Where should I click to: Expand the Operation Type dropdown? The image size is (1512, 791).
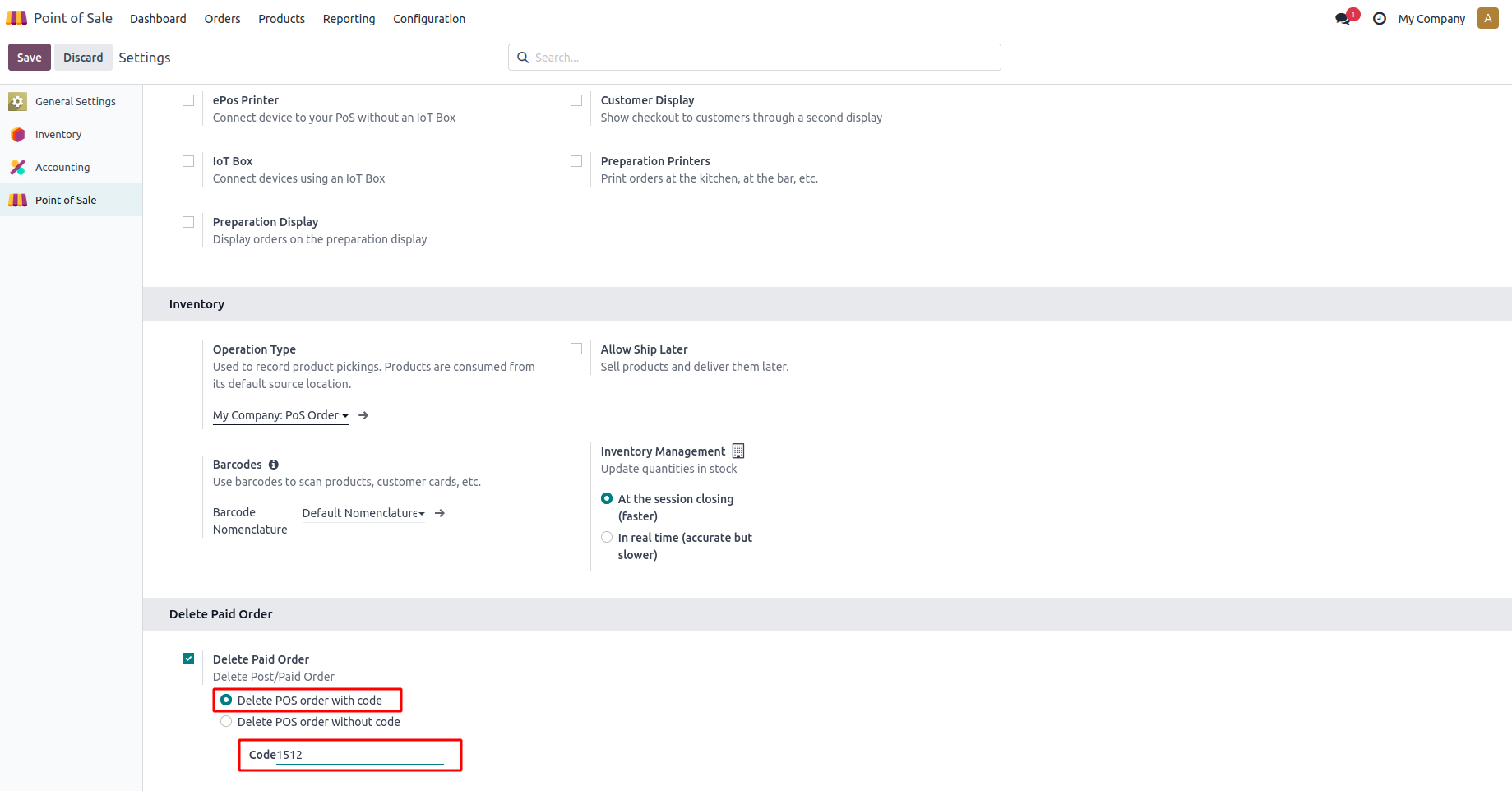(x=280, y=415)
